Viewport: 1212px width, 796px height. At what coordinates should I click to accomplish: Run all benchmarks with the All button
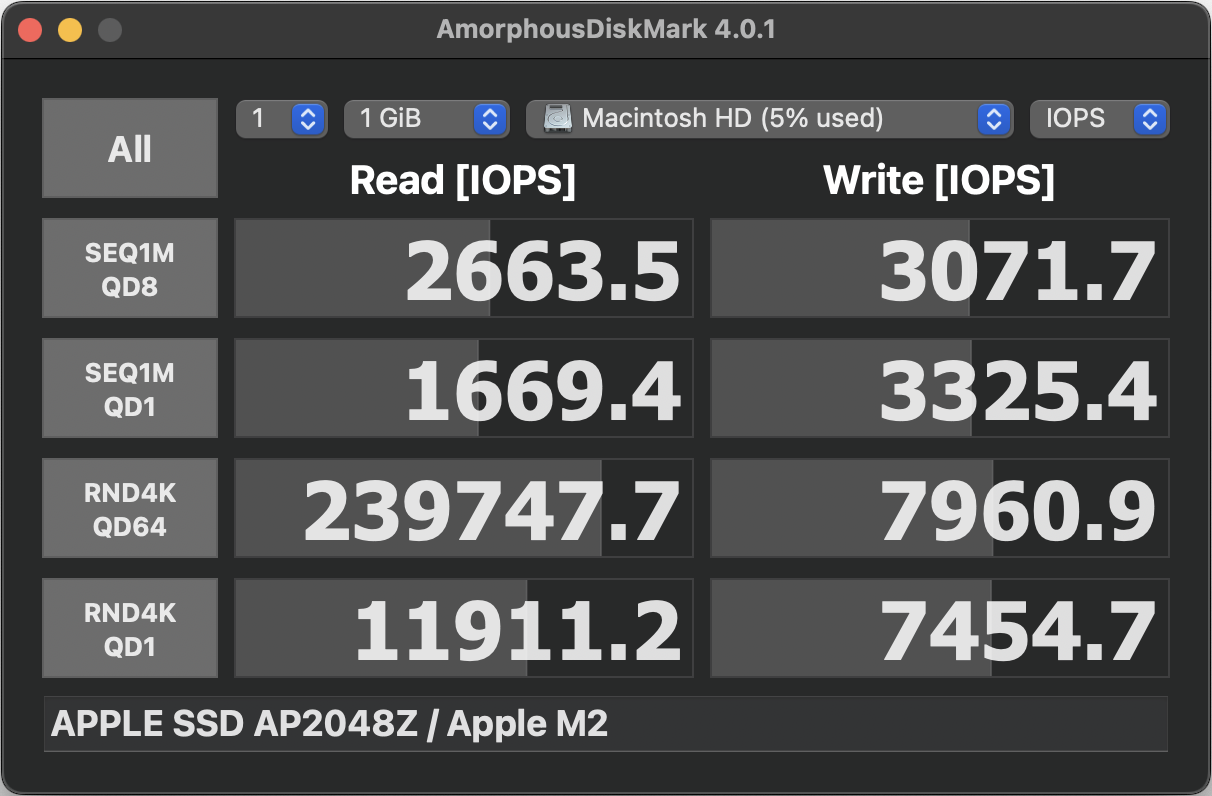coord(130,148)
